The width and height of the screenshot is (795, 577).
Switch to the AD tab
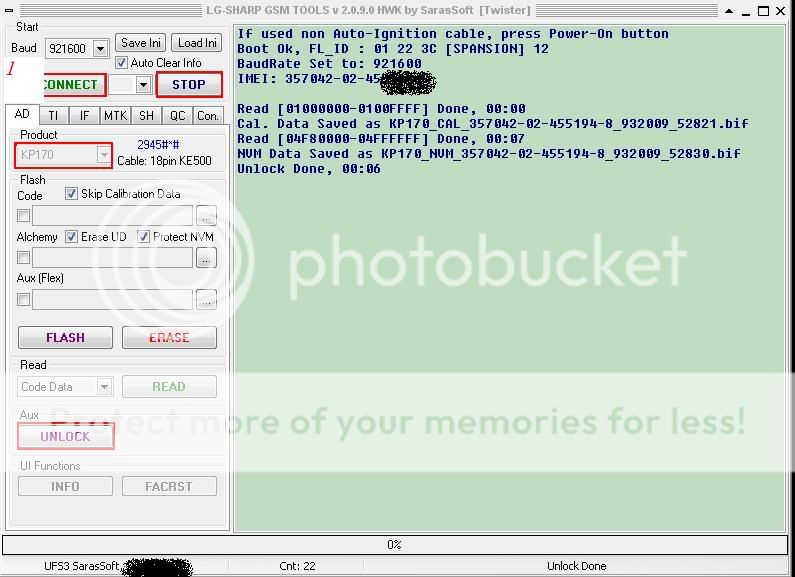point(22,114)
